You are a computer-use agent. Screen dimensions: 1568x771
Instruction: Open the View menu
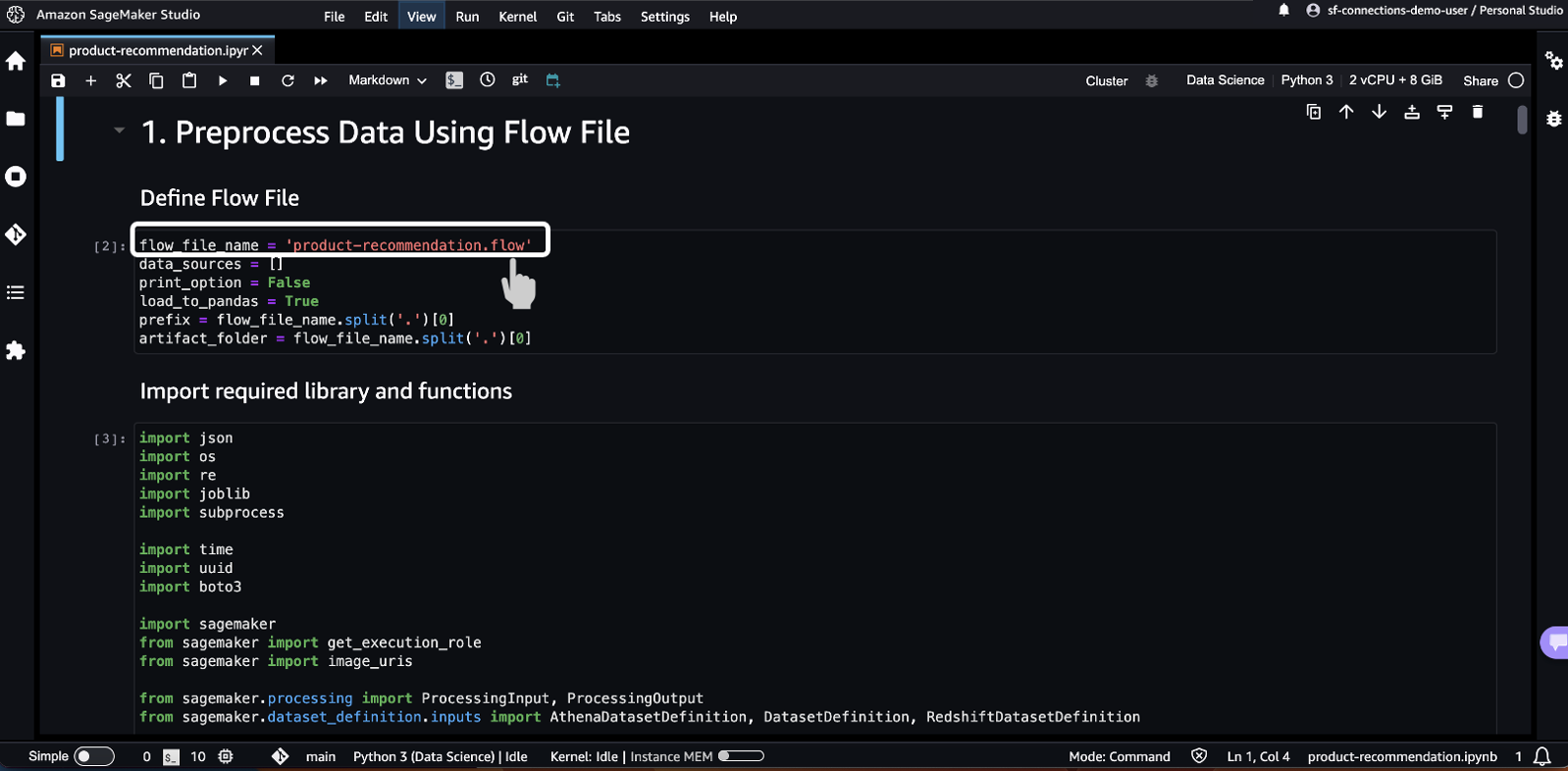click(x=421, y=17)
